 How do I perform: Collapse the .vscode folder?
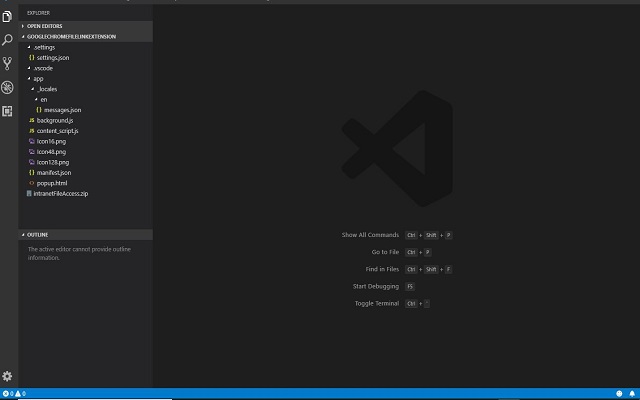[86, 68]
